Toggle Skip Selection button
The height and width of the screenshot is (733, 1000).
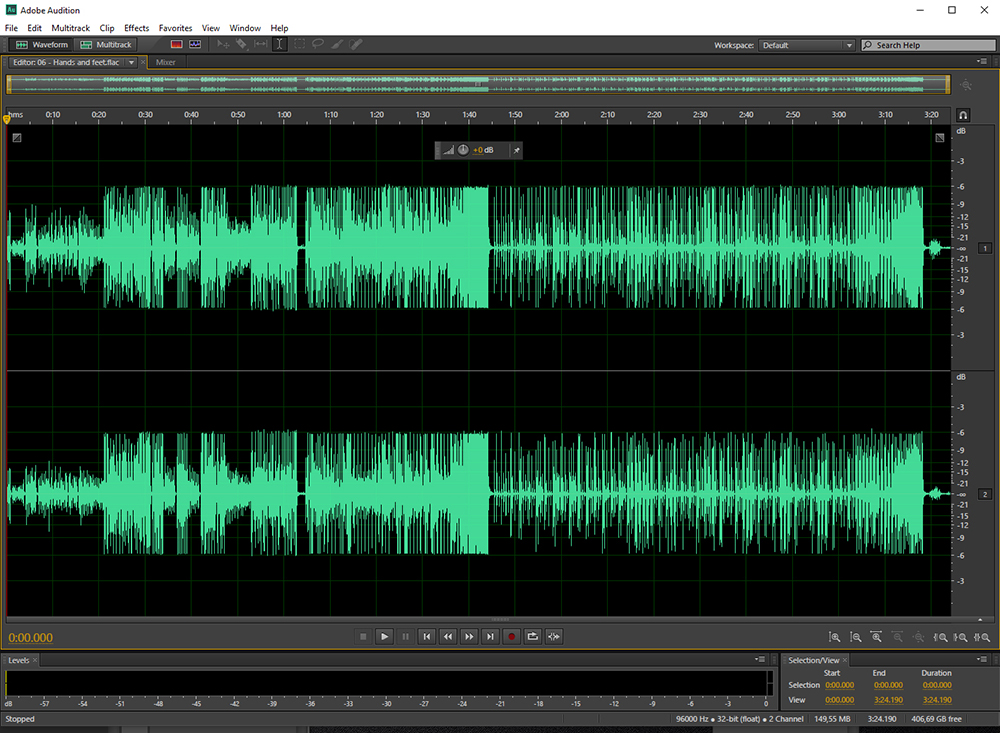554,636
